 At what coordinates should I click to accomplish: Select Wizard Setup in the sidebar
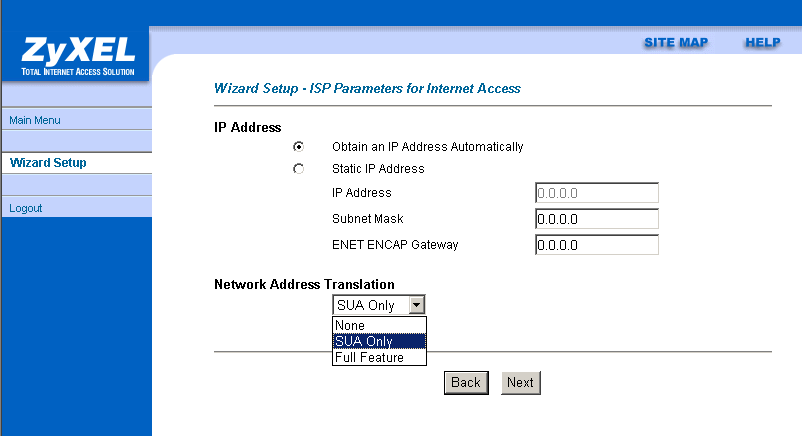[48, 163]
